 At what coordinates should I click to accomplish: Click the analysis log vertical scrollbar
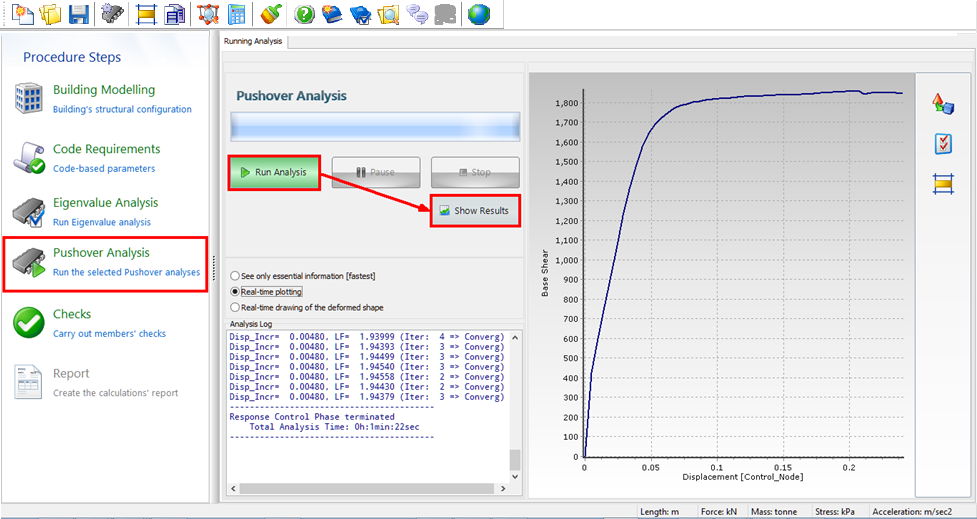coord(515,458)
